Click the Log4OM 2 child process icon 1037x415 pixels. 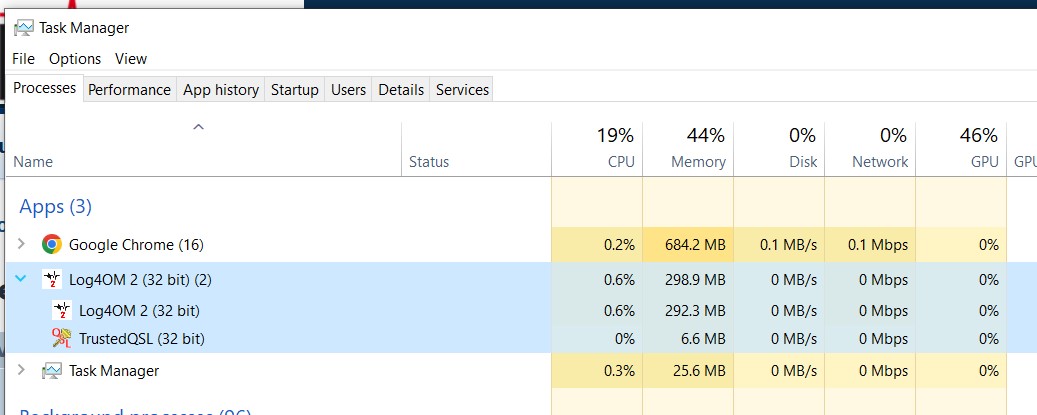(x=62, y=310)
